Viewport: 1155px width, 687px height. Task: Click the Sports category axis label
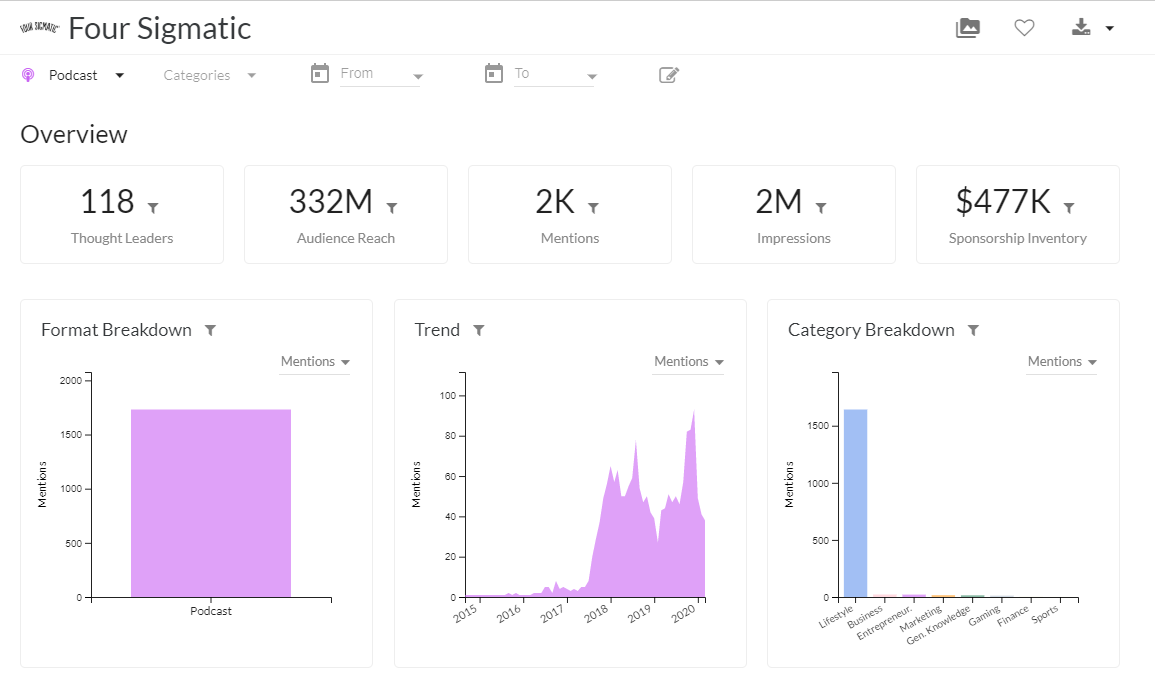click(x=1045, y=614)
